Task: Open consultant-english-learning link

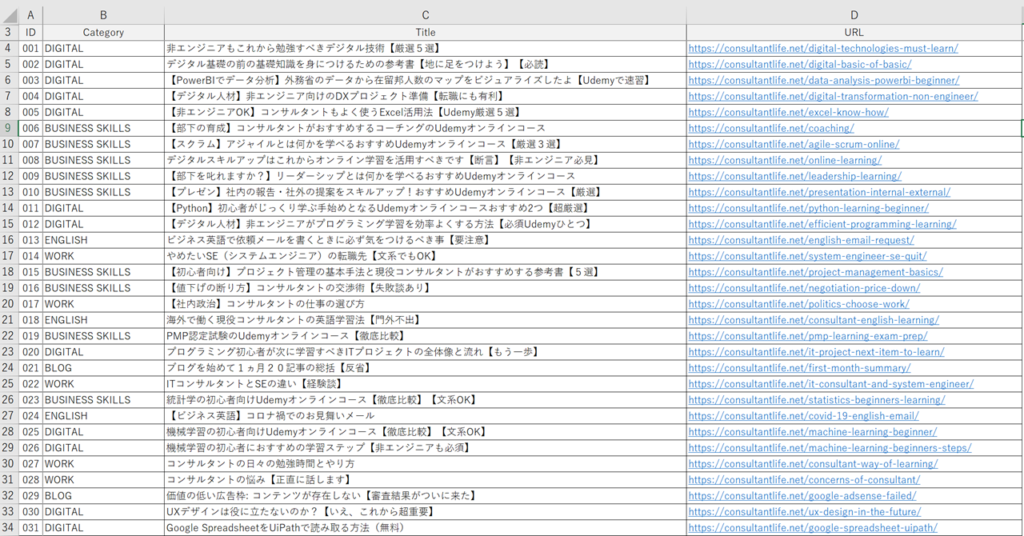Action: click(814, 320)
